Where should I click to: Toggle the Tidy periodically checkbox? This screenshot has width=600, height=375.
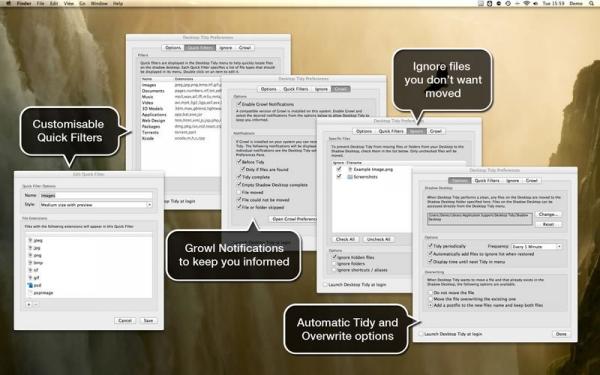[x=430, y=246]
